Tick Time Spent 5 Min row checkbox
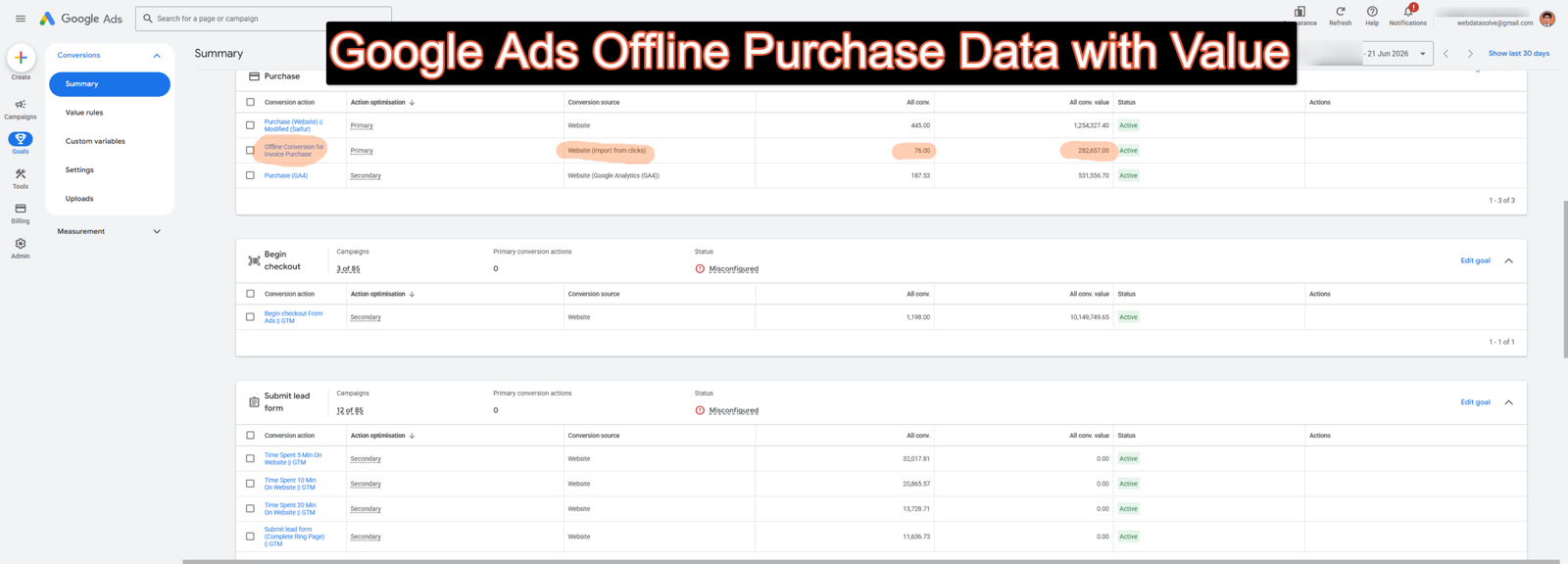 pos(250,458)
